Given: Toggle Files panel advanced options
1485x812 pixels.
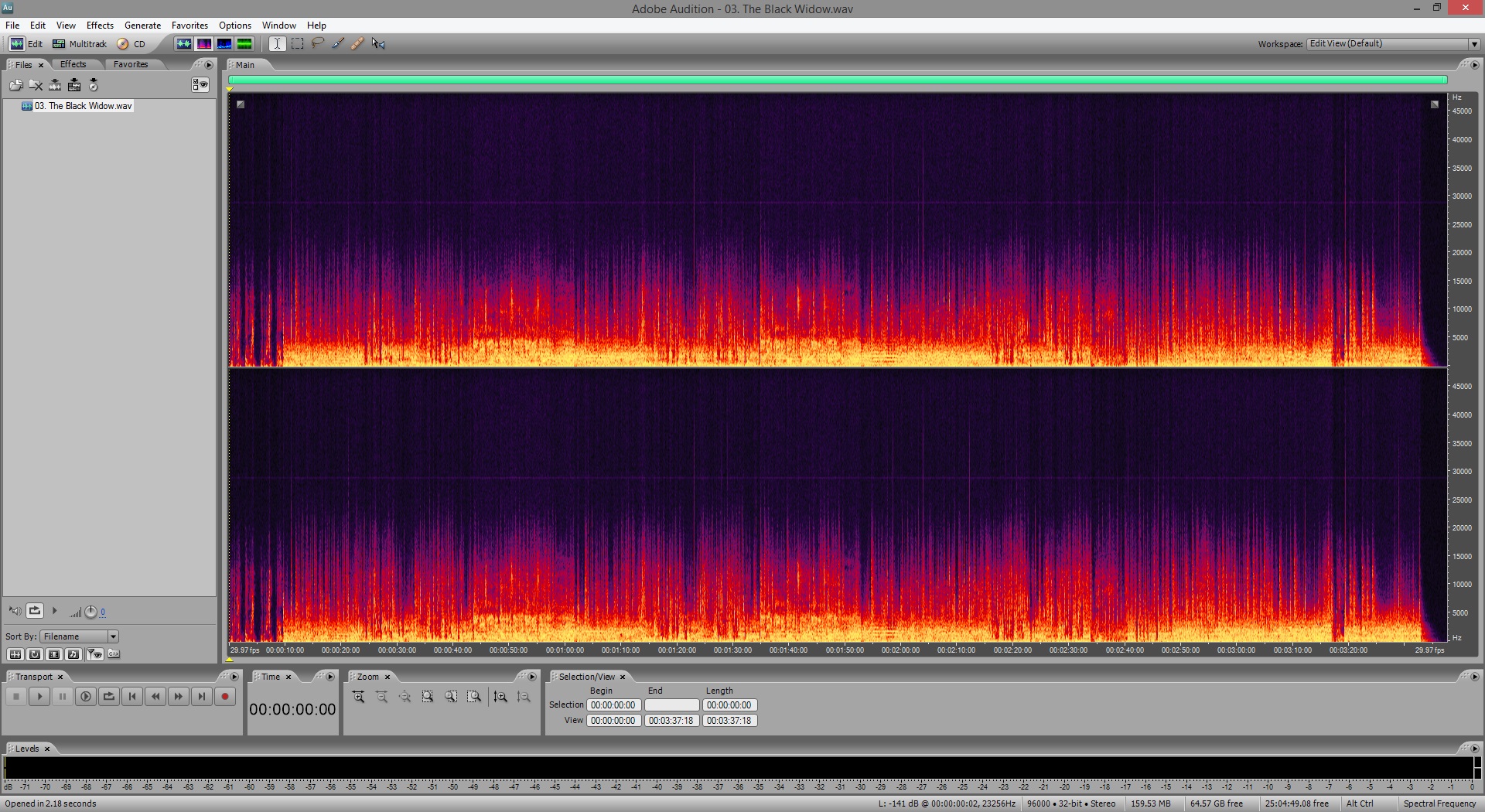Looking at the screenshot, I should tap(200, 85).
